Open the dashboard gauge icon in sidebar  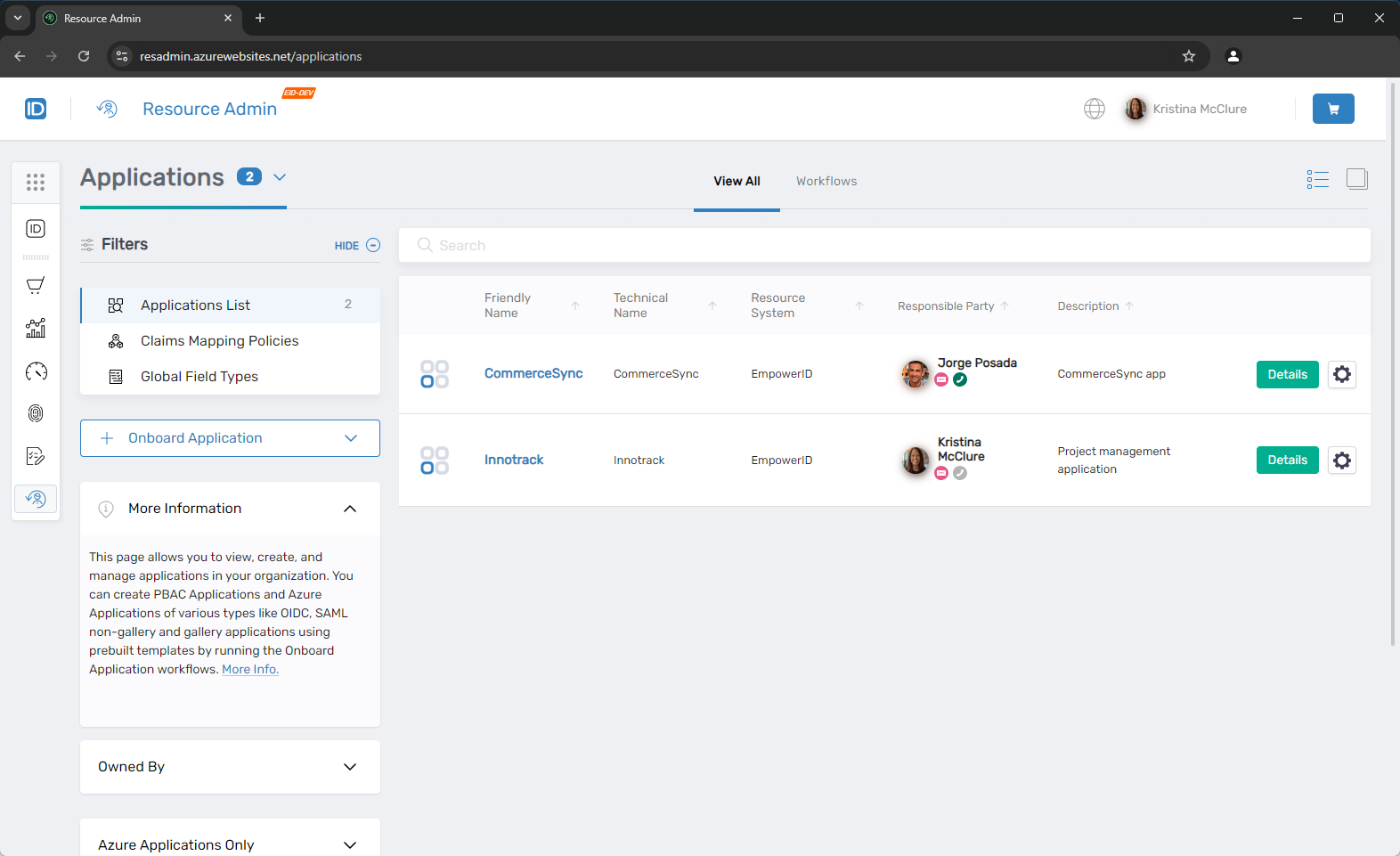36,371
